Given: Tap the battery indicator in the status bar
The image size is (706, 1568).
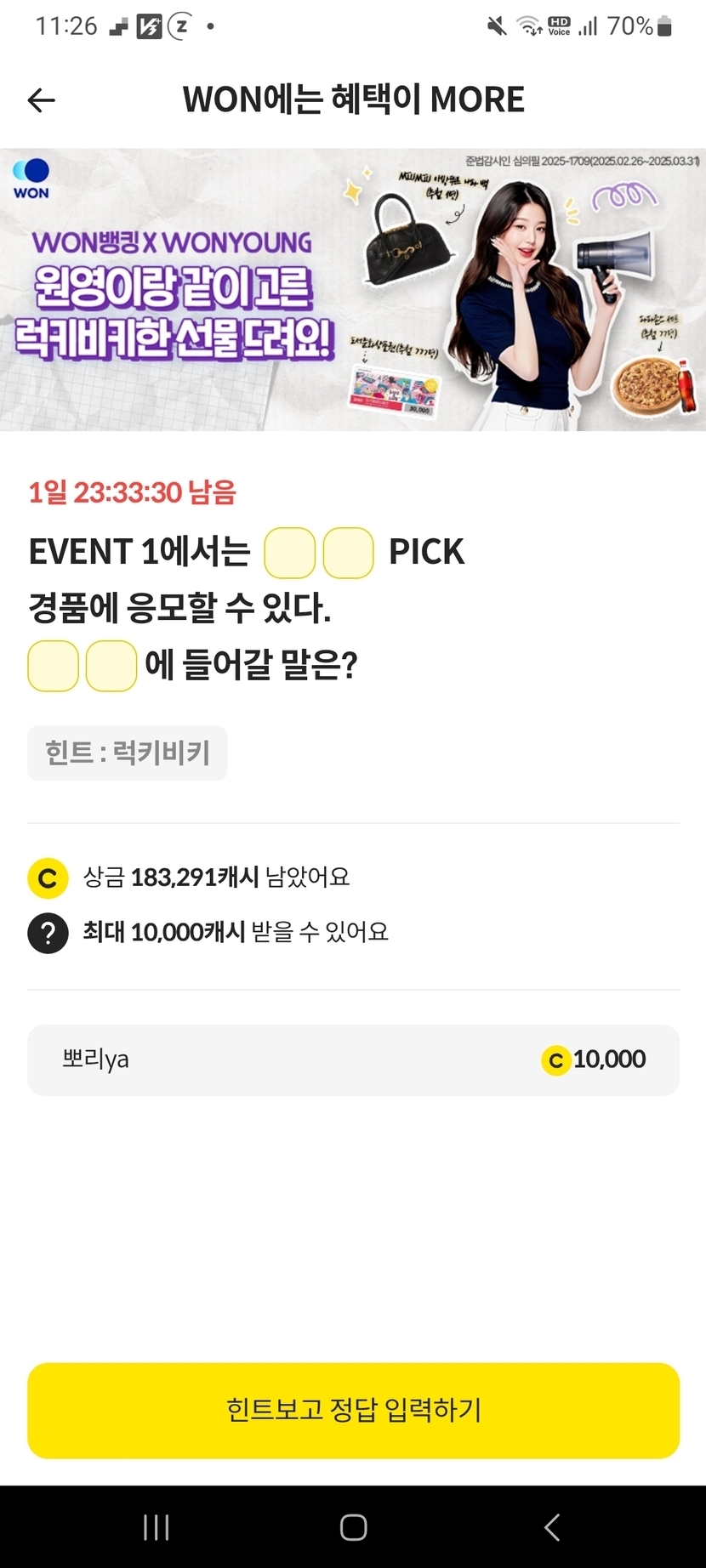Looking at the screenshot, I should 665,27.
